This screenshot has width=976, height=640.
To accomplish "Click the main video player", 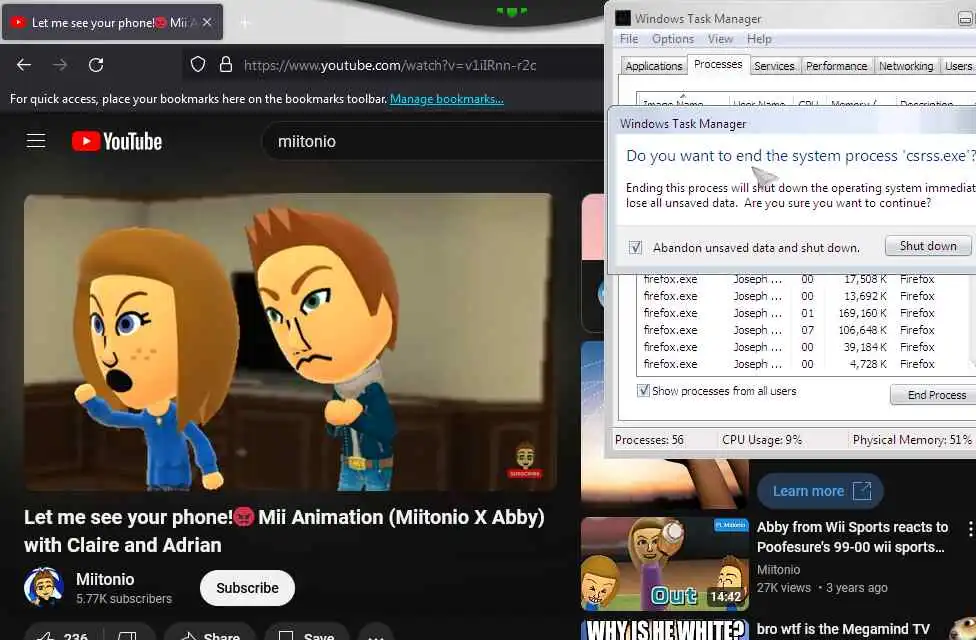I will pyautogui.click(x=288, y=342).
